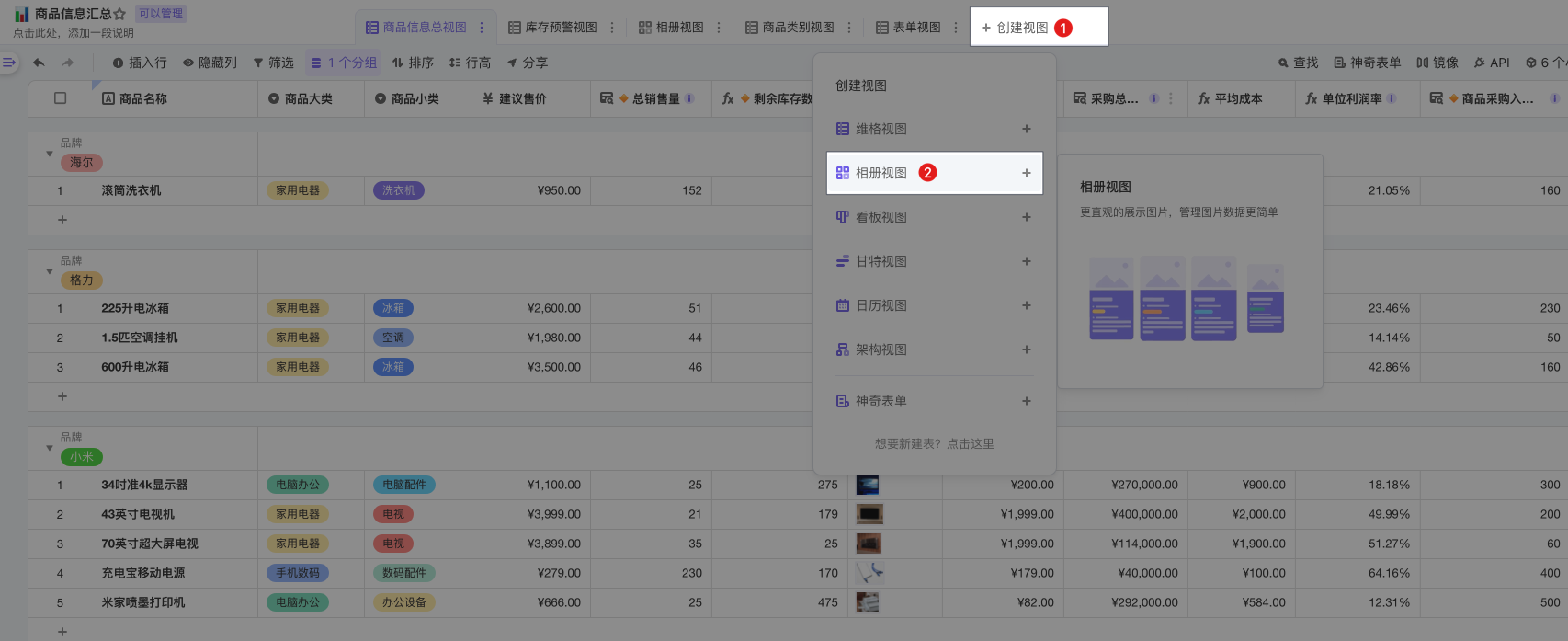Switch to 库存预警视图 tab

click(552, 28)
